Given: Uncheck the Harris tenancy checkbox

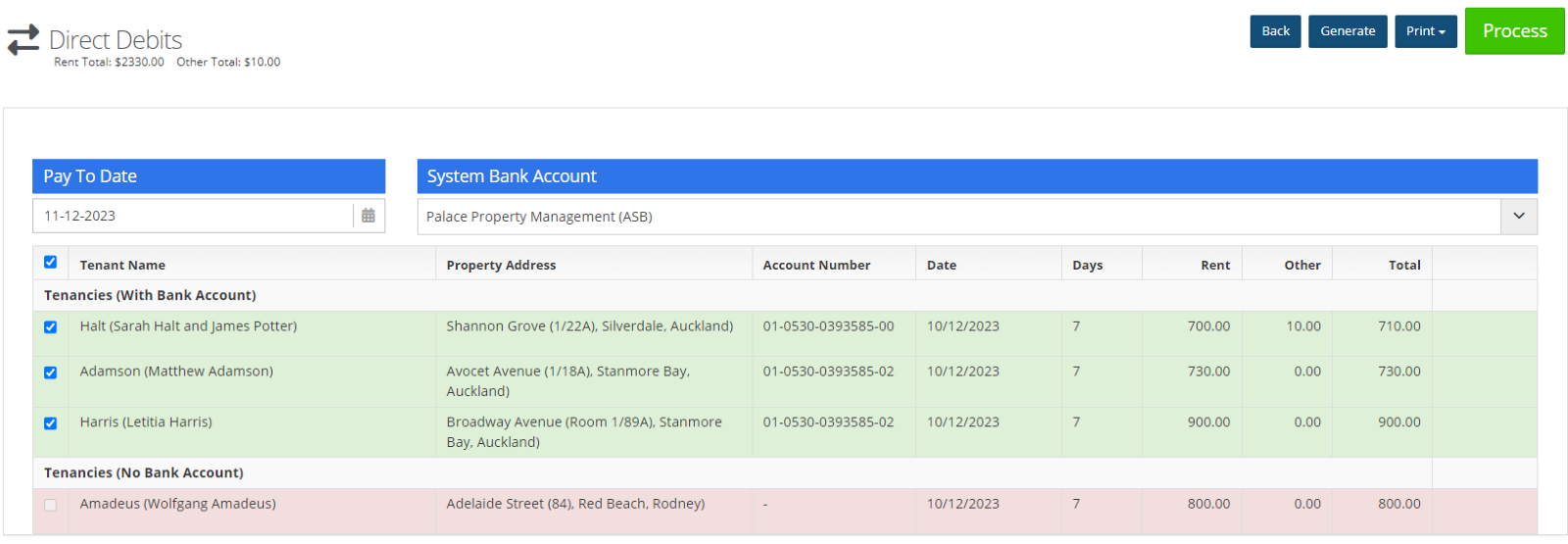Looking at the screenshot, I should pos(50,423).
